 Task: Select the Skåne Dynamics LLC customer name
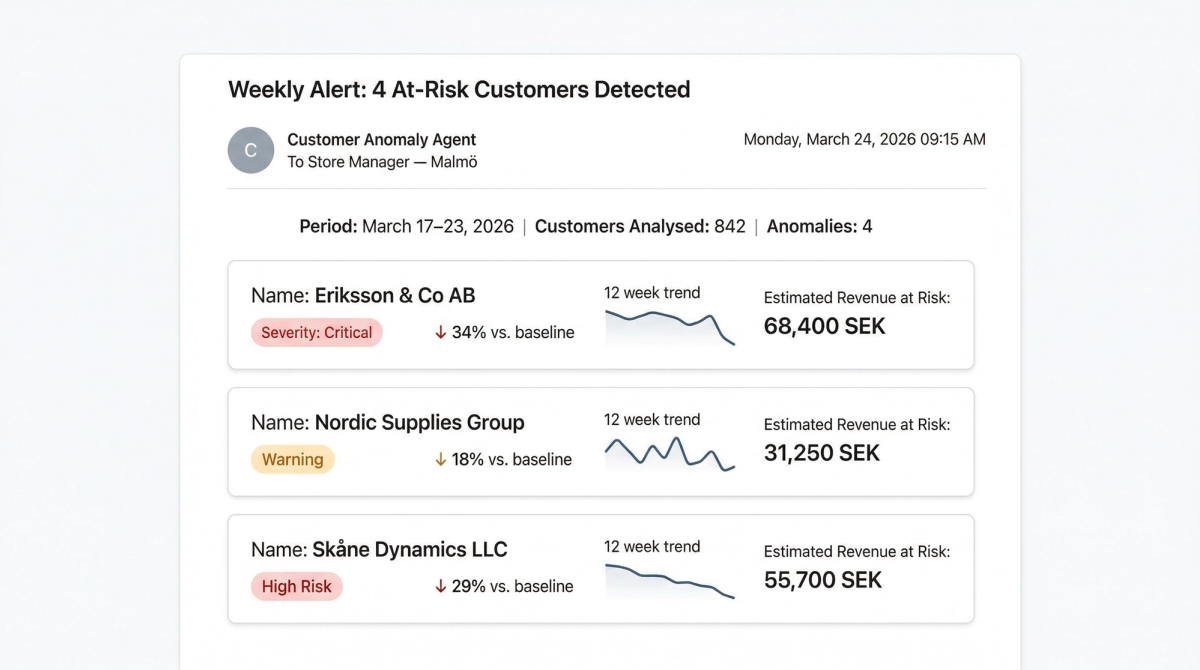coord(410,550)
